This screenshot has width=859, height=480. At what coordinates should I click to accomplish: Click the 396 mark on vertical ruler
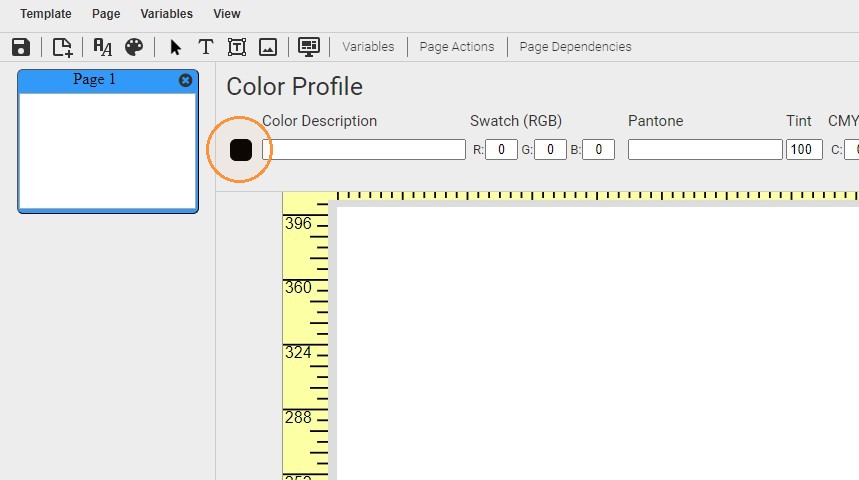pyautogui.click(x=298, y=224)
